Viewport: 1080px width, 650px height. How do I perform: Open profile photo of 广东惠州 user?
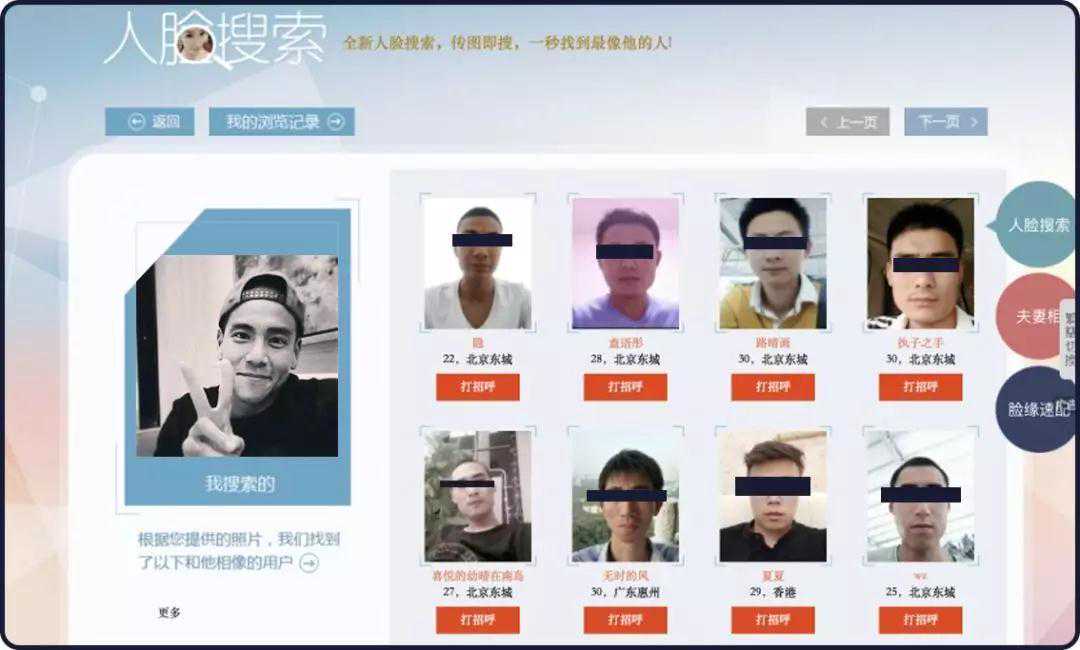click(625, 496)
